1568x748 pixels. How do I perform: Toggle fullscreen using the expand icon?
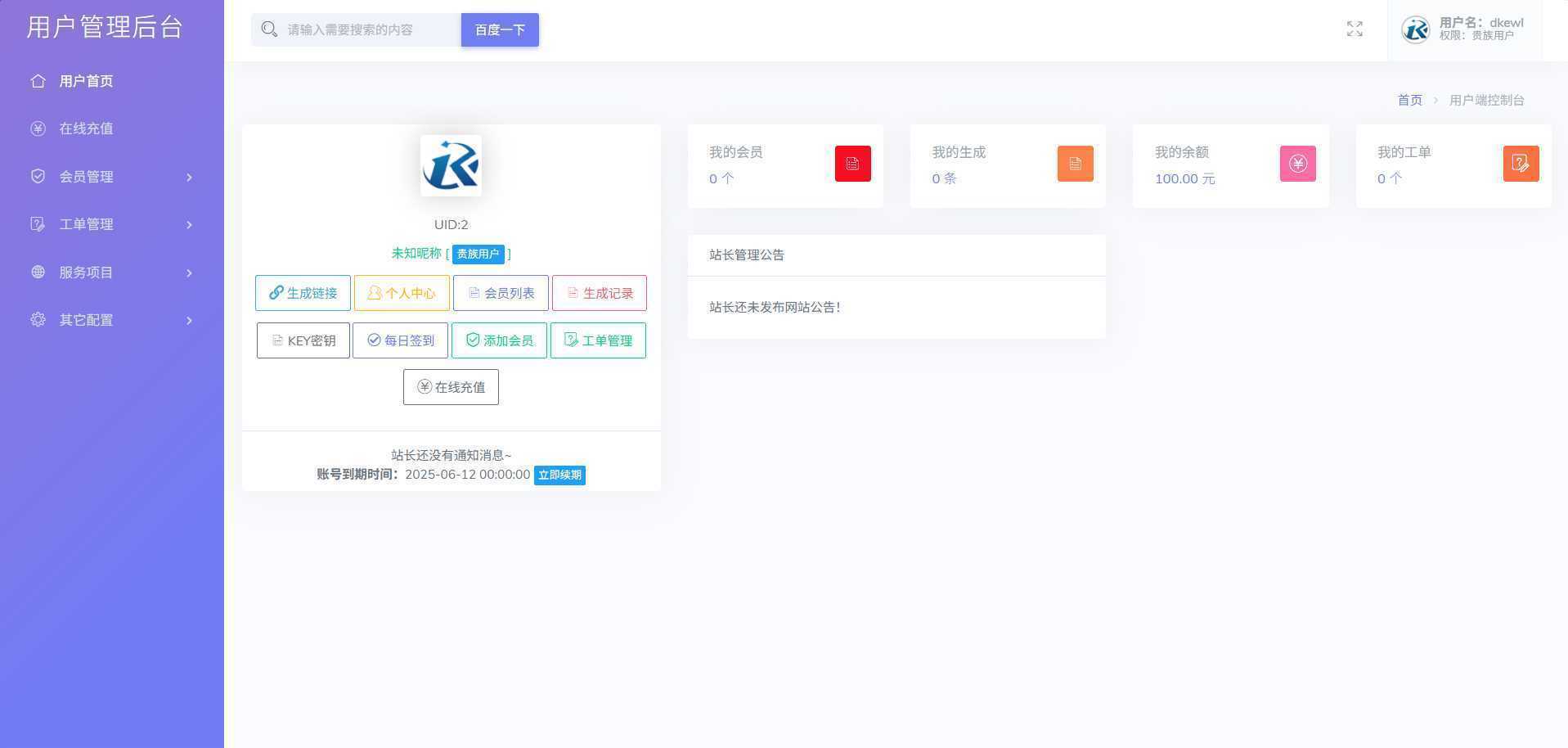pyautogui.click(x=1355, y=29)
